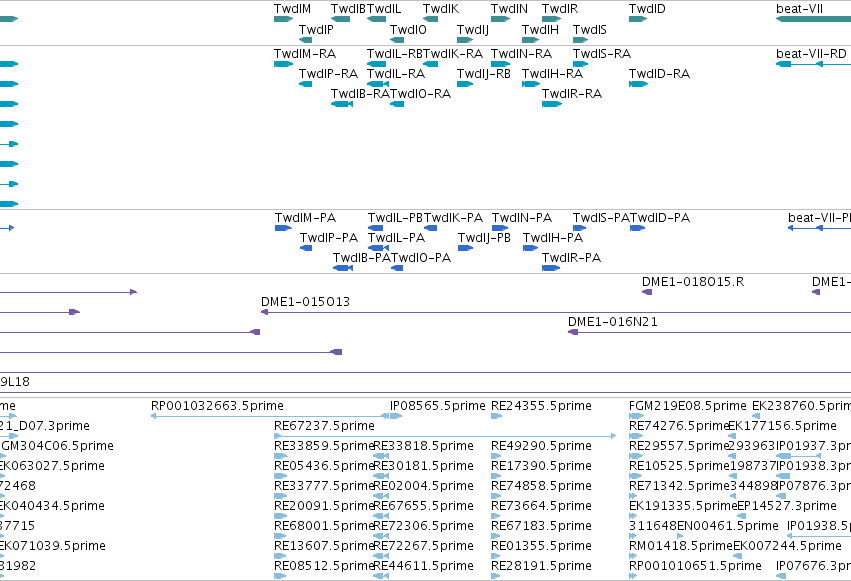The height and width of the screenshot is (581, 851).
Task: Open the RE17390.5prime EST
Action: click(496, 476)
